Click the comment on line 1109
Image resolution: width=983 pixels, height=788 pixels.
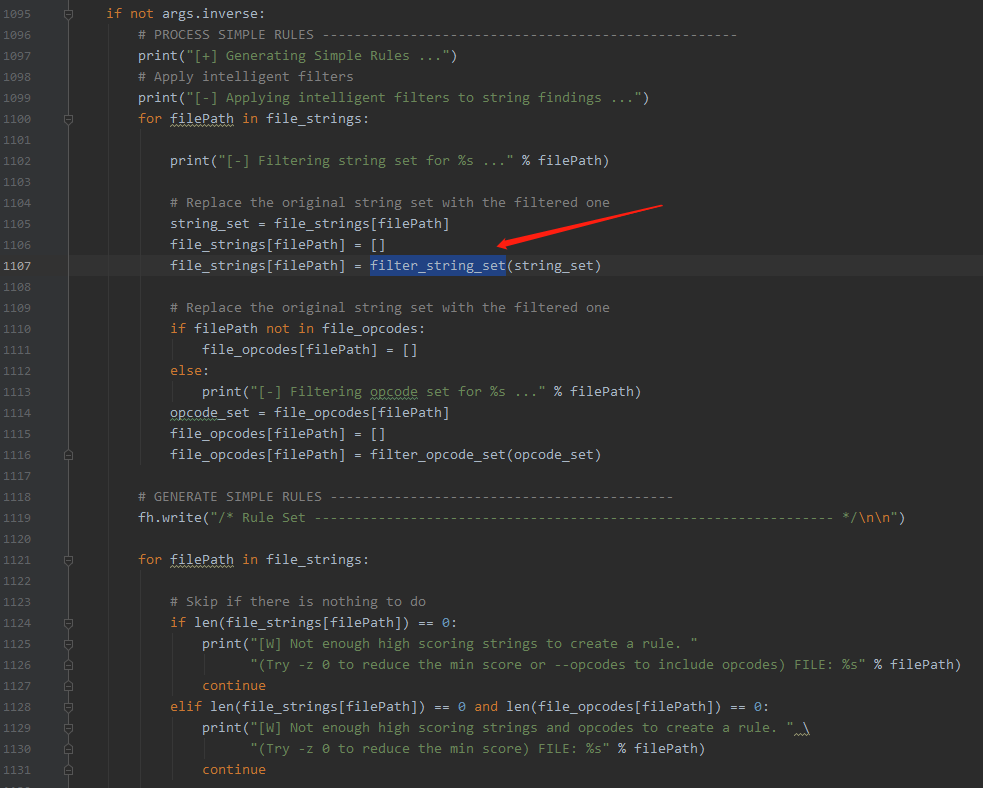coord(389,307)
